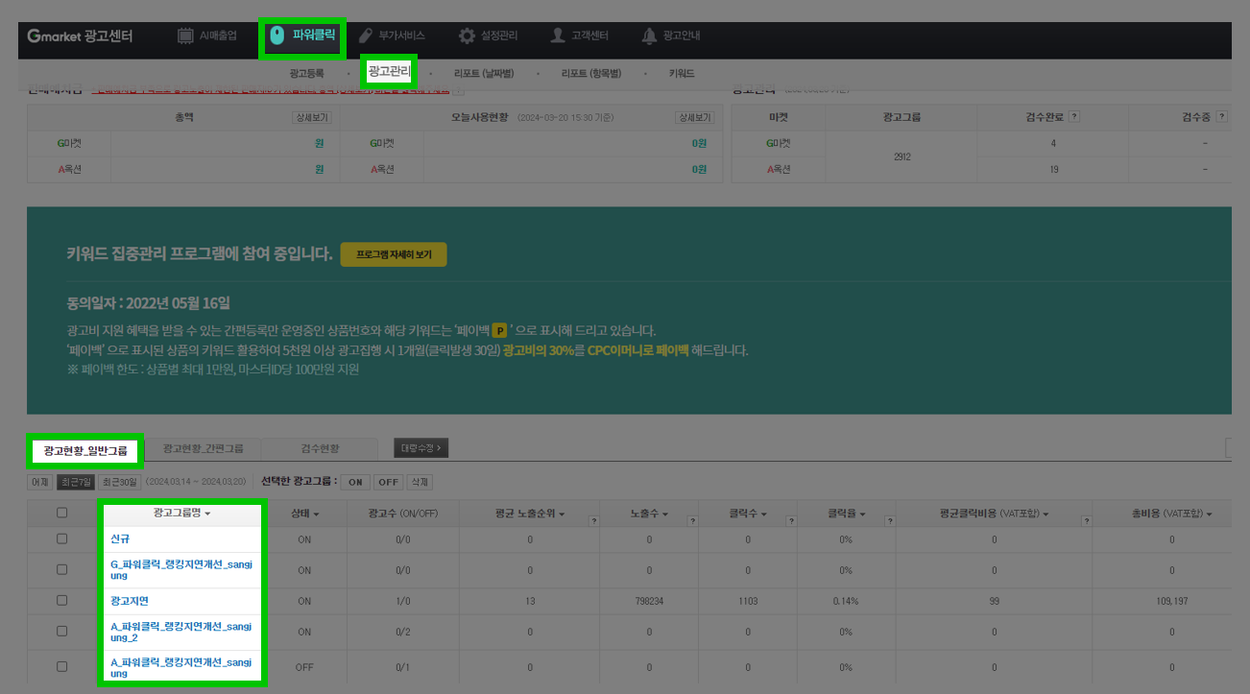Image resolution: width=1250 pixels, height=694 pixels.
Task: Open the 광고등록 submenu item
Action: pos(306,73)
